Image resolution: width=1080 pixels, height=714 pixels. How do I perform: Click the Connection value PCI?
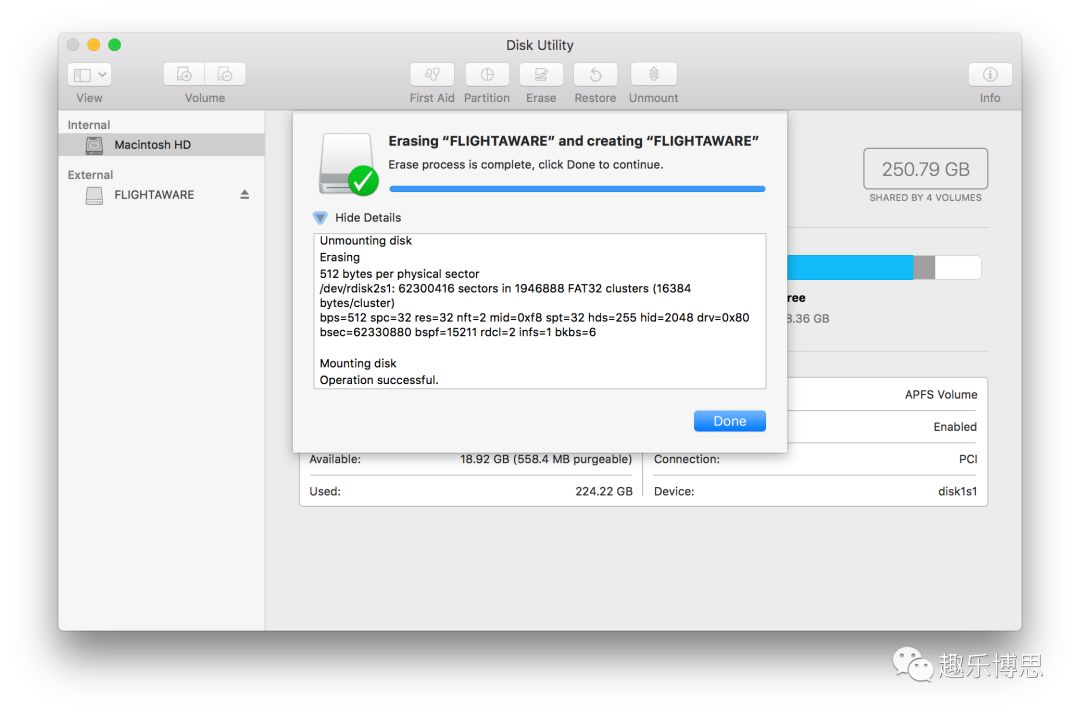(x=968, y=459)
